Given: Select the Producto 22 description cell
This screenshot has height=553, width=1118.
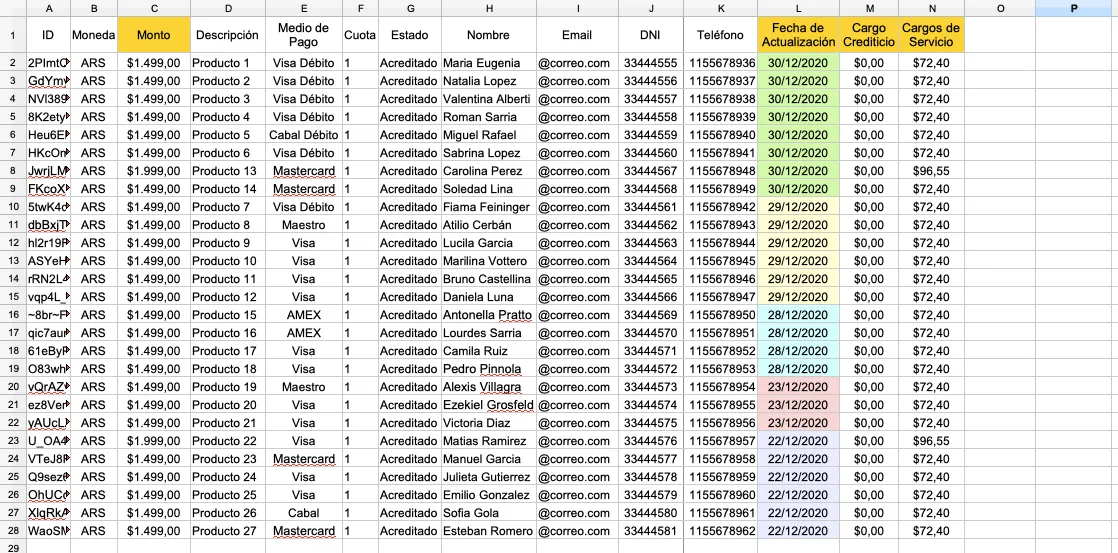Looking at the screenshot, I should pyautogui.click(x=227, y=441).
